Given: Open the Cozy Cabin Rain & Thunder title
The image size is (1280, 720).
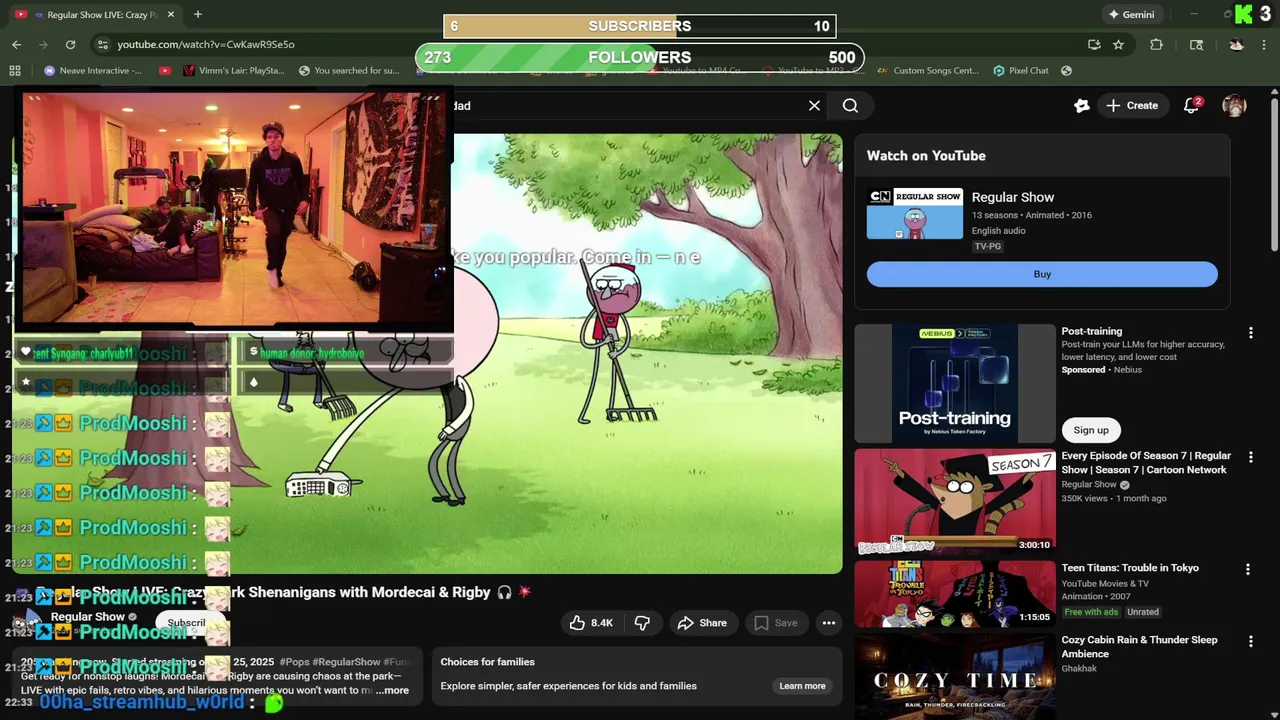Looking at the screenshot, I should (1139, 647).
